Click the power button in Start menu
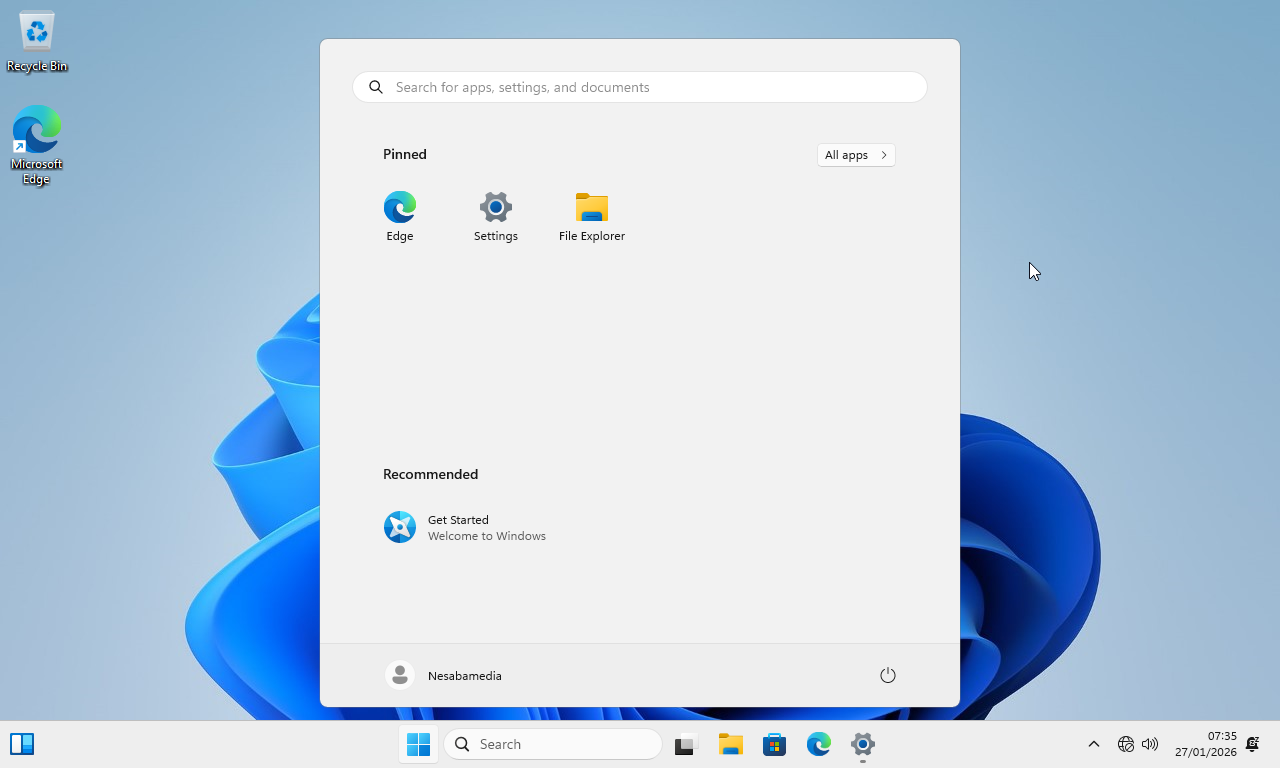The width and height of the screenshot is (1280, 768). [x=887, y=675]
